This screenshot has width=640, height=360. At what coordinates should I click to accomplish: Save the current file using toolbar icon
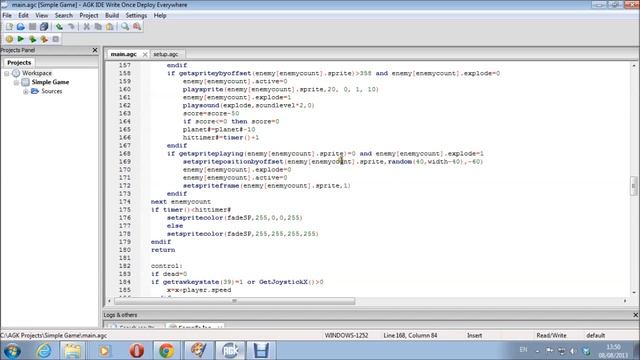[x=32, y=27]
